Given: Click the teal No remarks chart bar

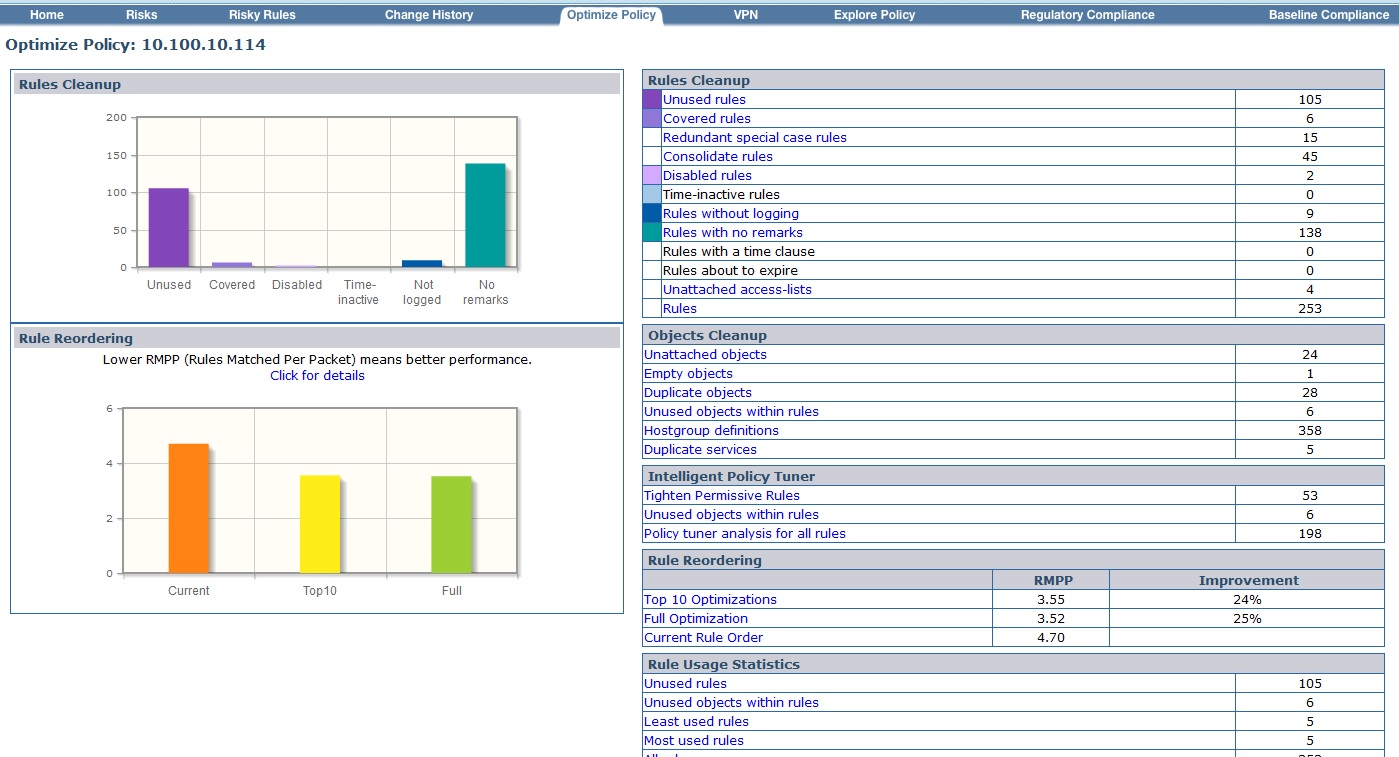Looking at the screenshot, I should pos(485,215).
